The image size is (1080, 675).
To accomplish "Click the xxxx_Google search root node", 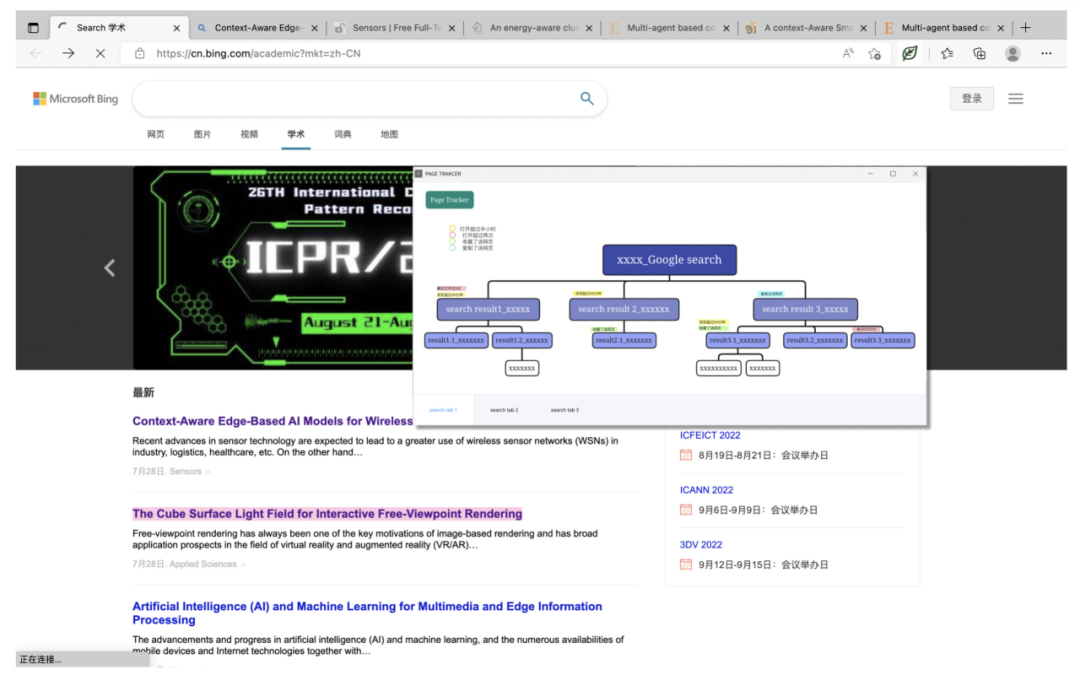I will coord(669,260).
